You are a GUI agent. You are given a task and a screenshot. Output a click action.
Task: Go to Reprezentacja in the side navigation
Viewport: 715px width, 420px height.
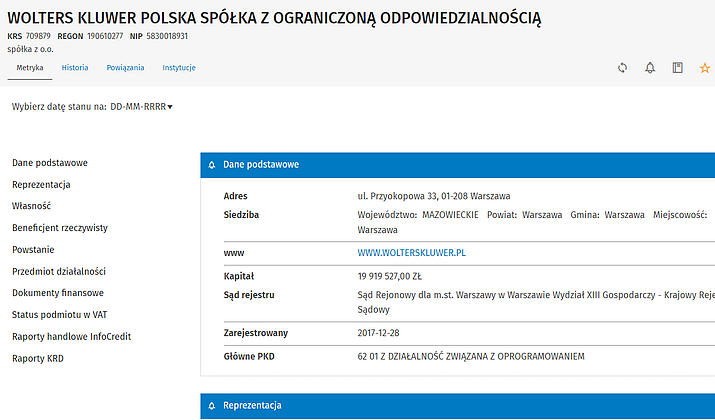pos(41,185)
